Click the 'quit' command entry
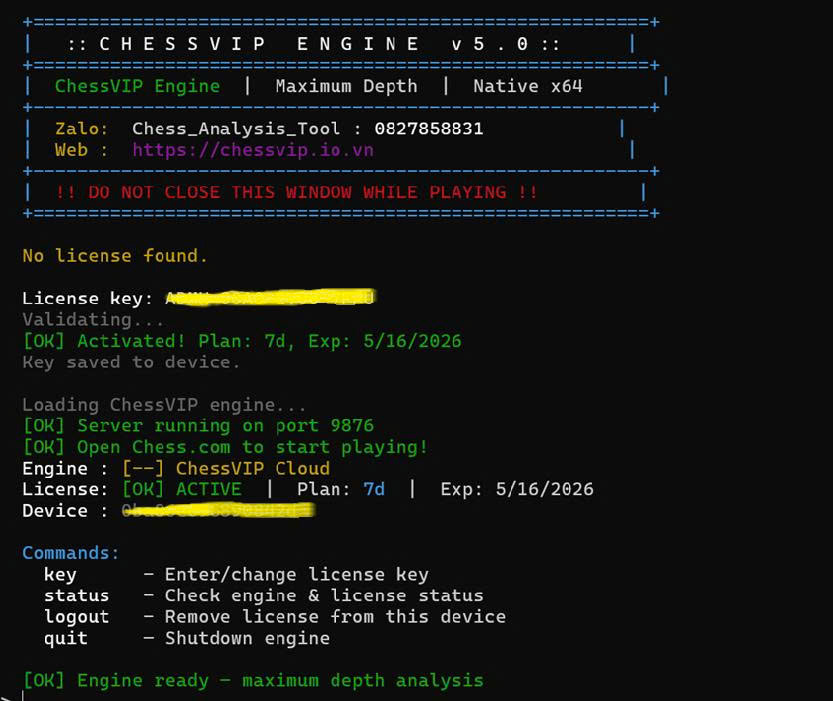833x701 pixels. tap(66, 638)
